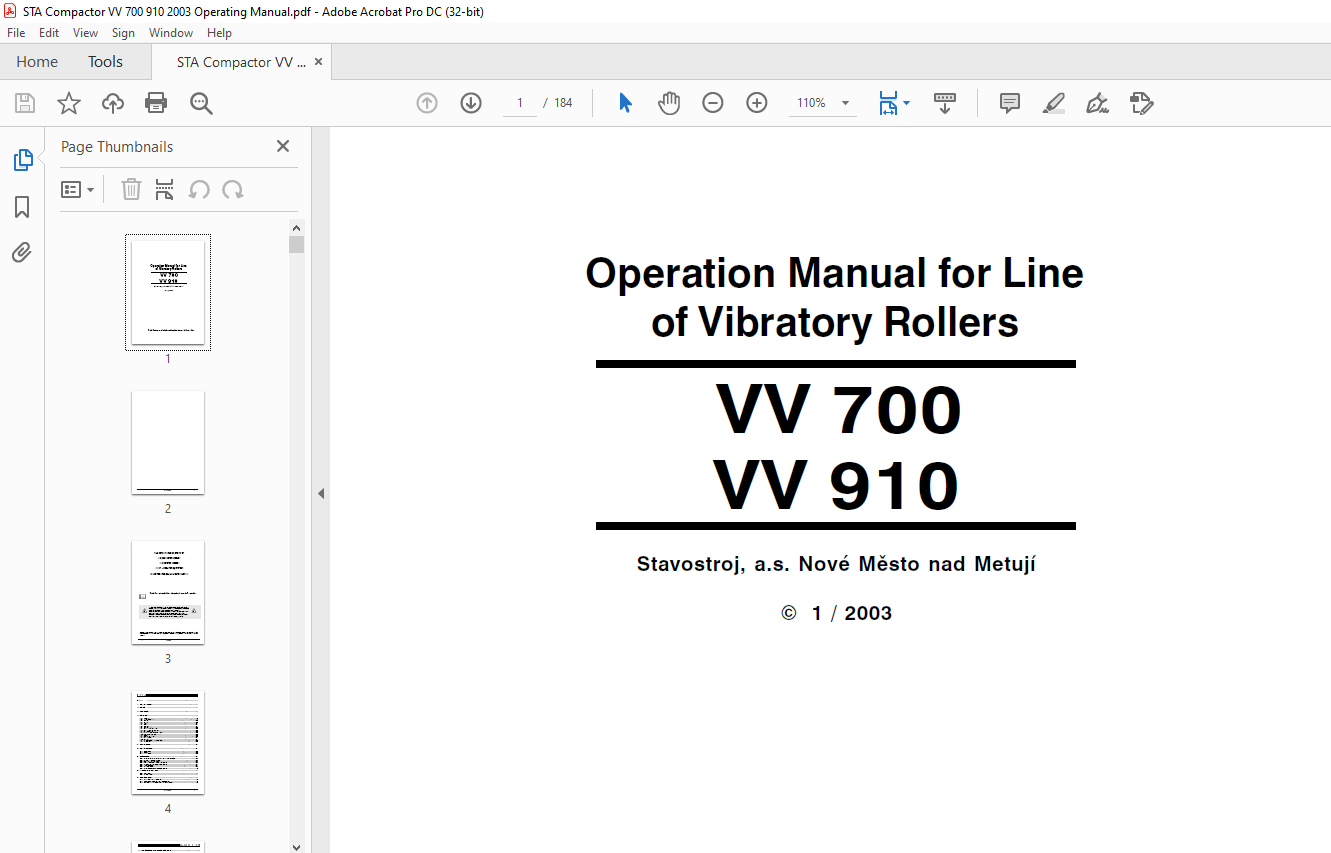Open the Sign menu
The width and height of the screenshot is (1331, 853).
[123, 33]
